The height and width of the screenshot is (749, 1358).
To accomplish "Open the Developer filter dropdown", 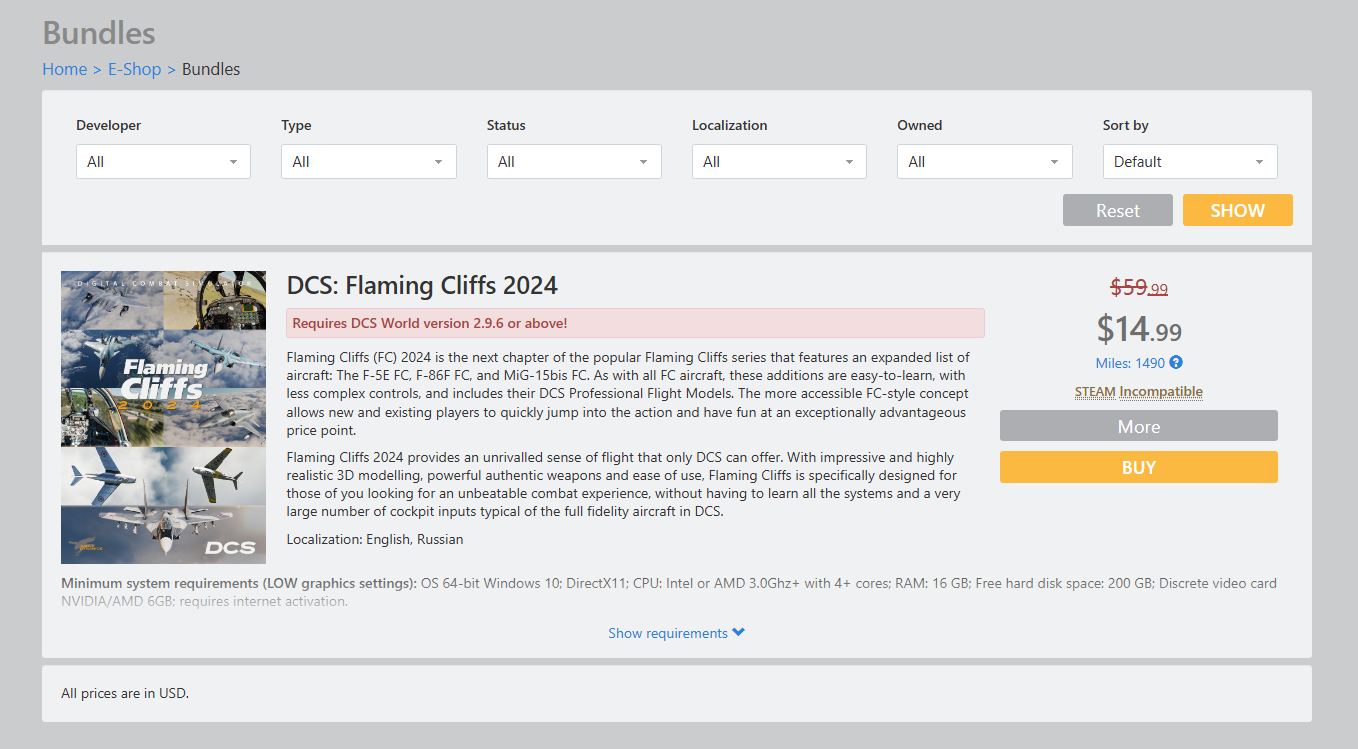I will click(x=163, y=162).
